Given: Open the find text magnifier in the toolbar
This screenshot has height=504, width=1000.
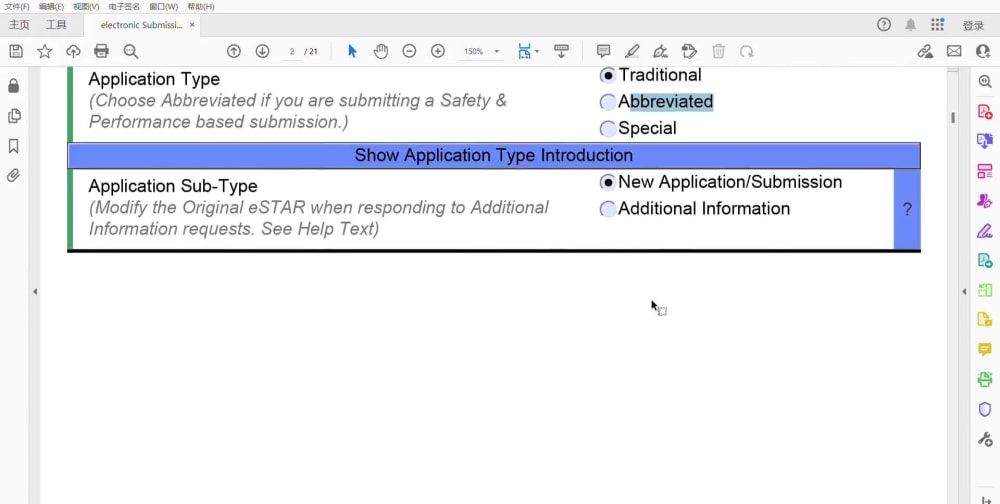Looking at the screenshot, I should [x=131, y=51].
